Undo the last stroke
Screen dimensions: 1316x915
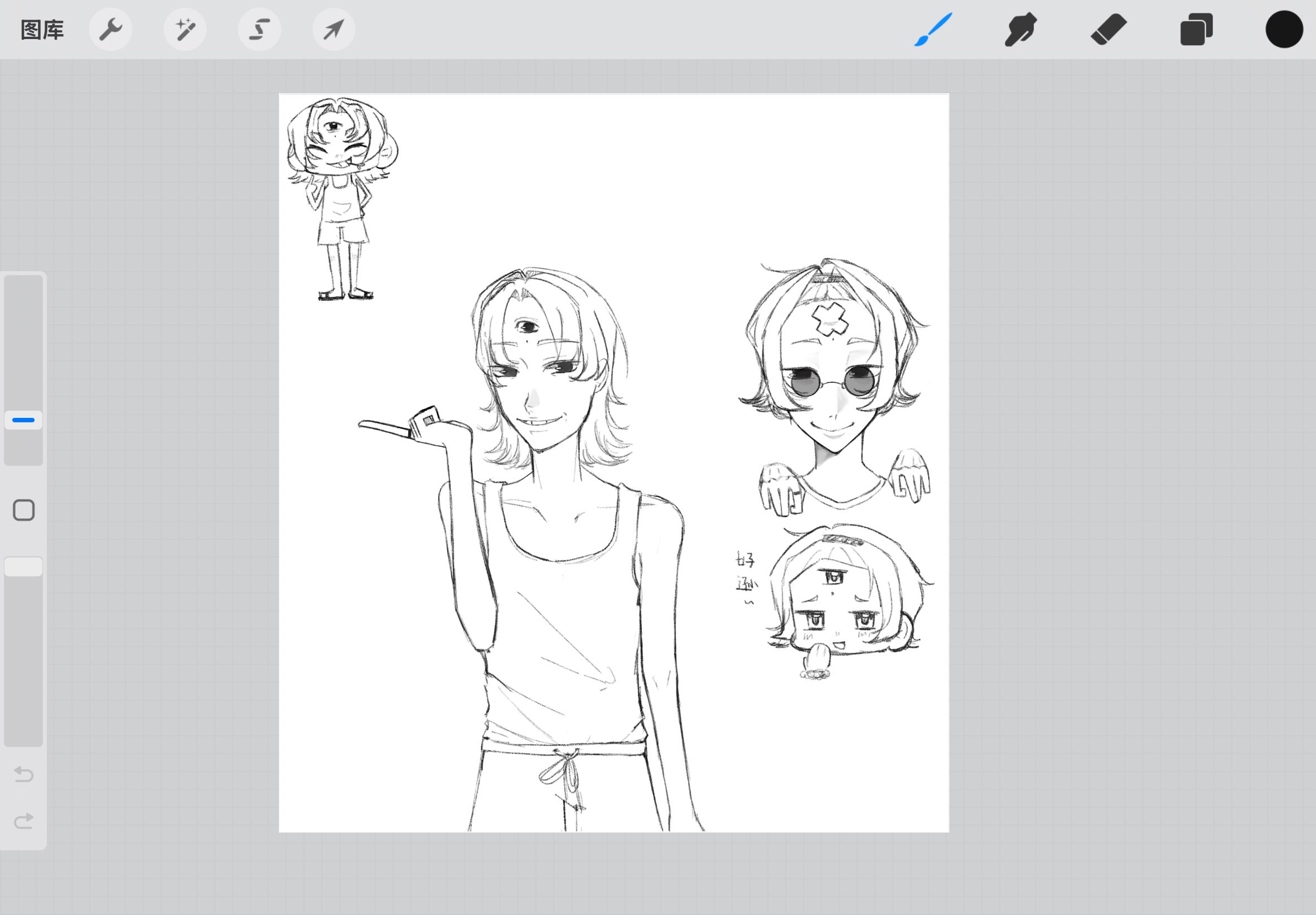[x=23, y=774]
